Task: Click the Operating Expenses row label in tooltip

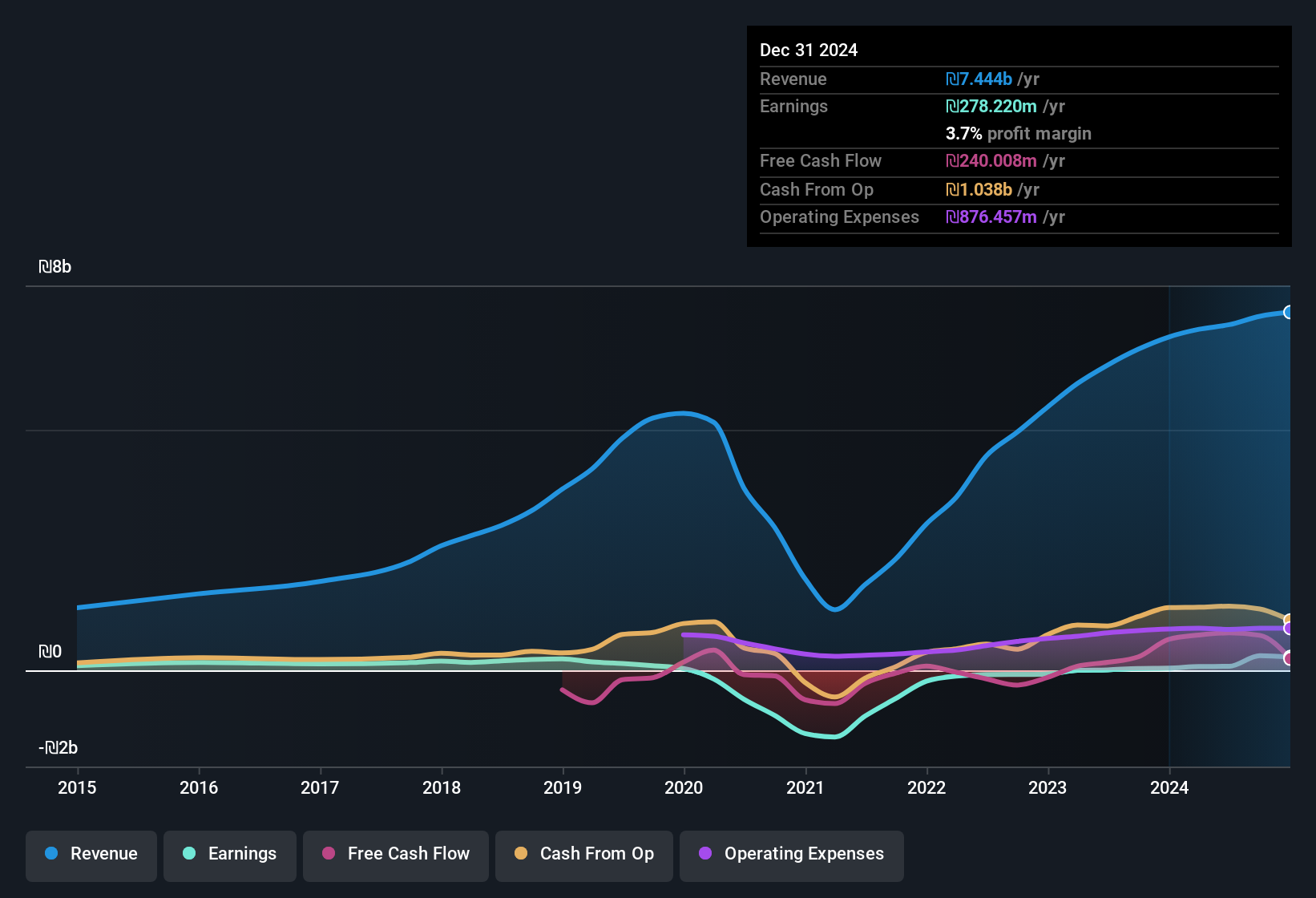Action: click(x=839, y=217)
